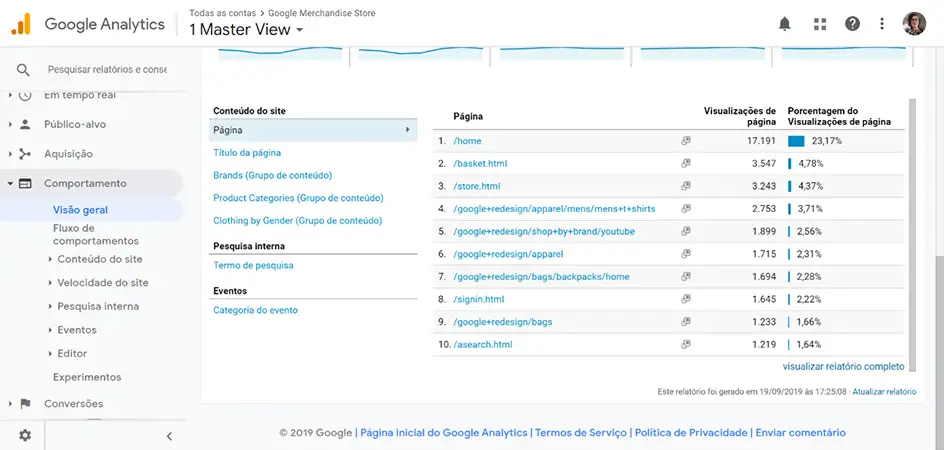This screenshot has width=944, height=450.
Task: Select Brands (Grupo de conteúdo)
Action: click(x=273, y=175)
